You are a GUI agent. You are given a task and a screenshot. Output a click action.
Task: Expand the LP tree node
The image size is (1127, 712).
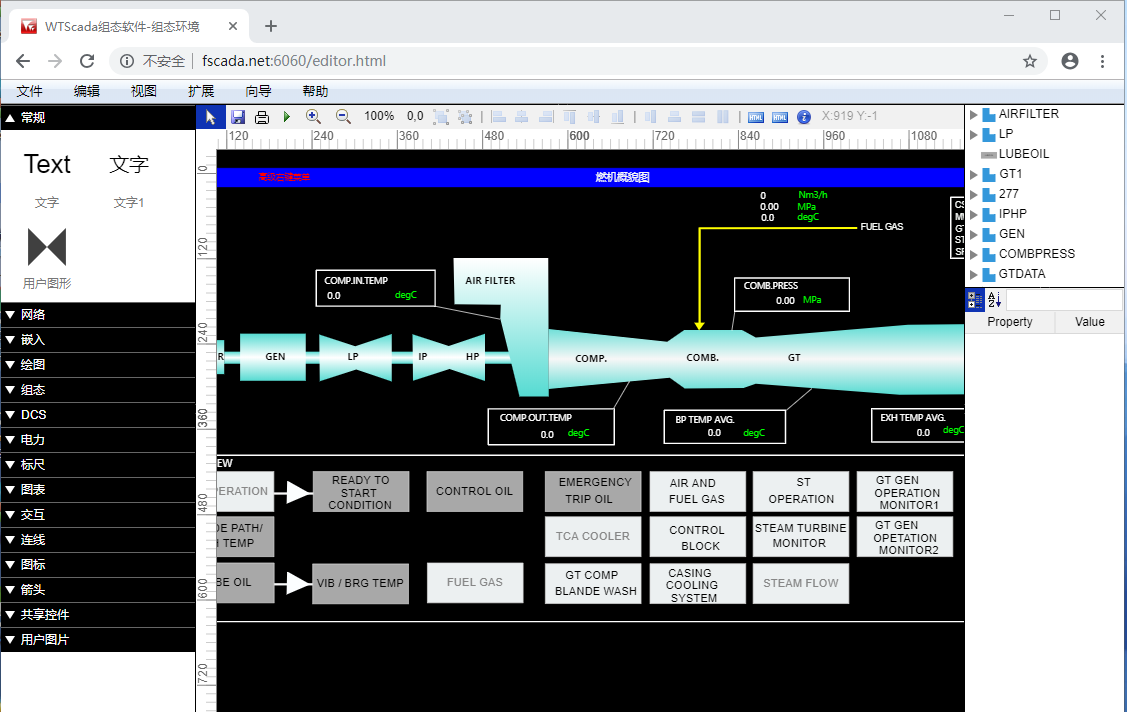[x=973, y=134]
